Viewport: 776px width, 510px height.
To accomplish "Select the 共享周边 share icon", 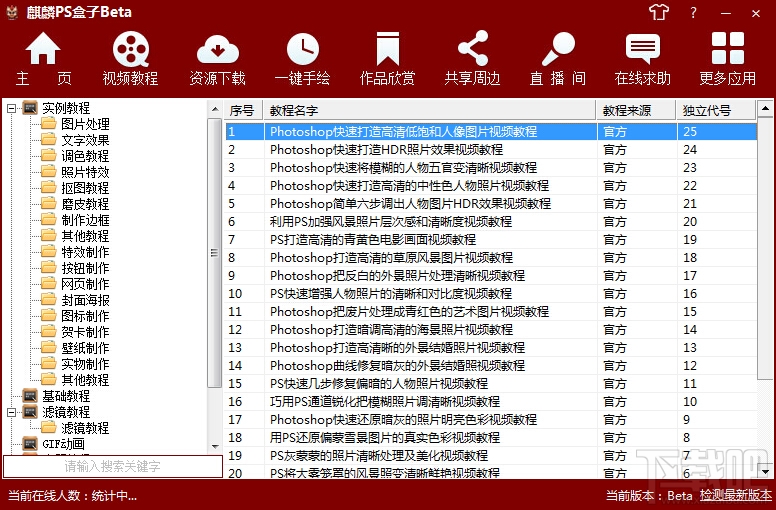I will pyautogui.click(x=473, y=48).
